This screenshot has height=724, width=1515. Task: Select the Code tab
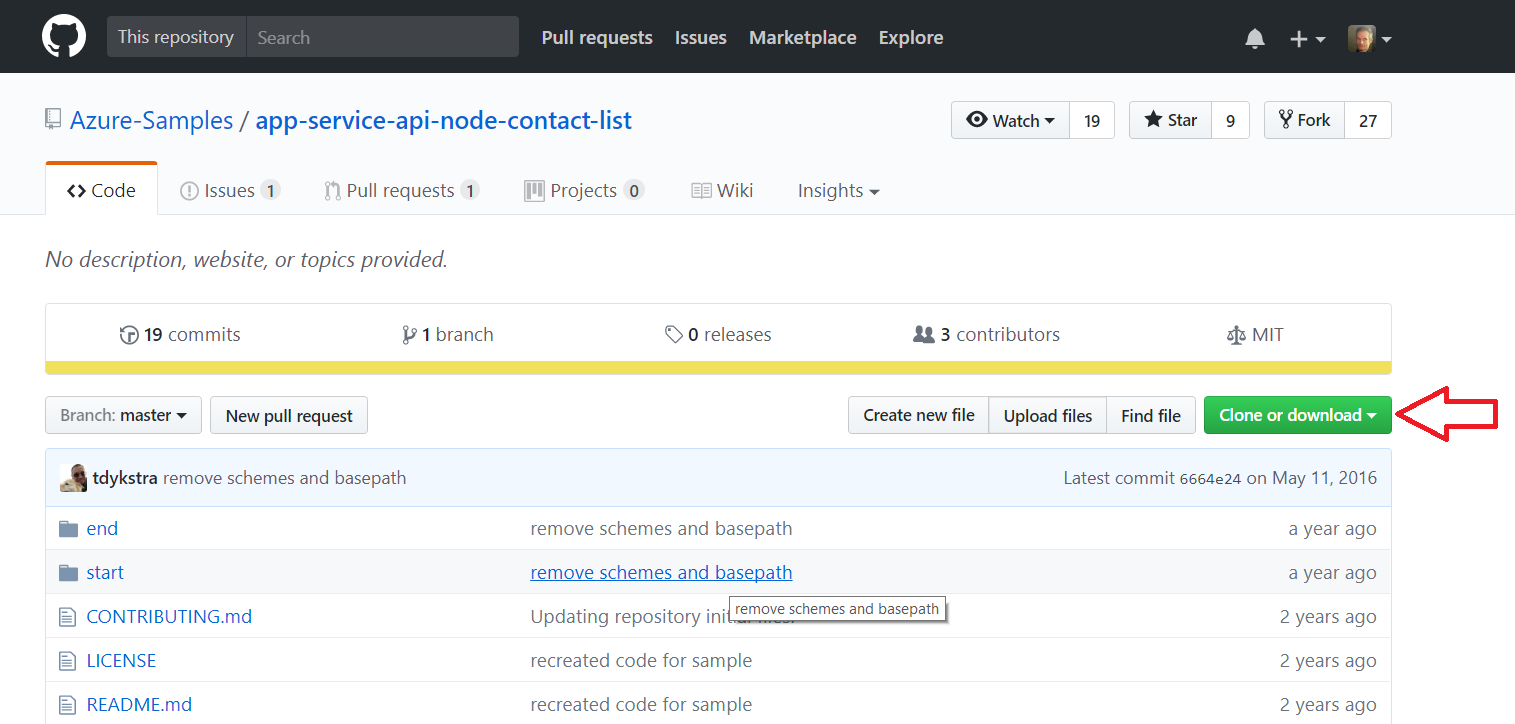coord(101,190)
